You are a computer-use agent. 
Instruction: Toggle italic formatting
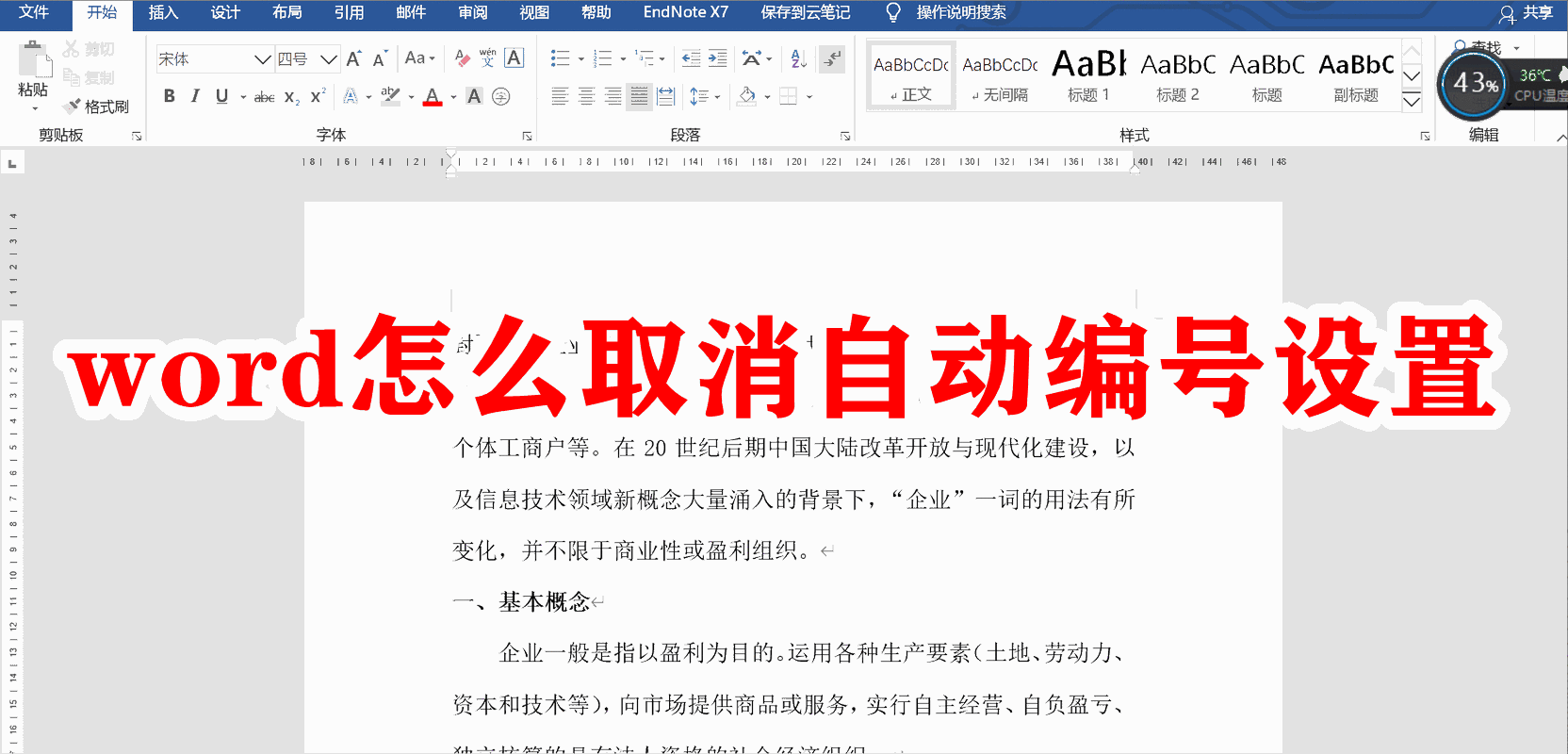click(x=195, y=96)
